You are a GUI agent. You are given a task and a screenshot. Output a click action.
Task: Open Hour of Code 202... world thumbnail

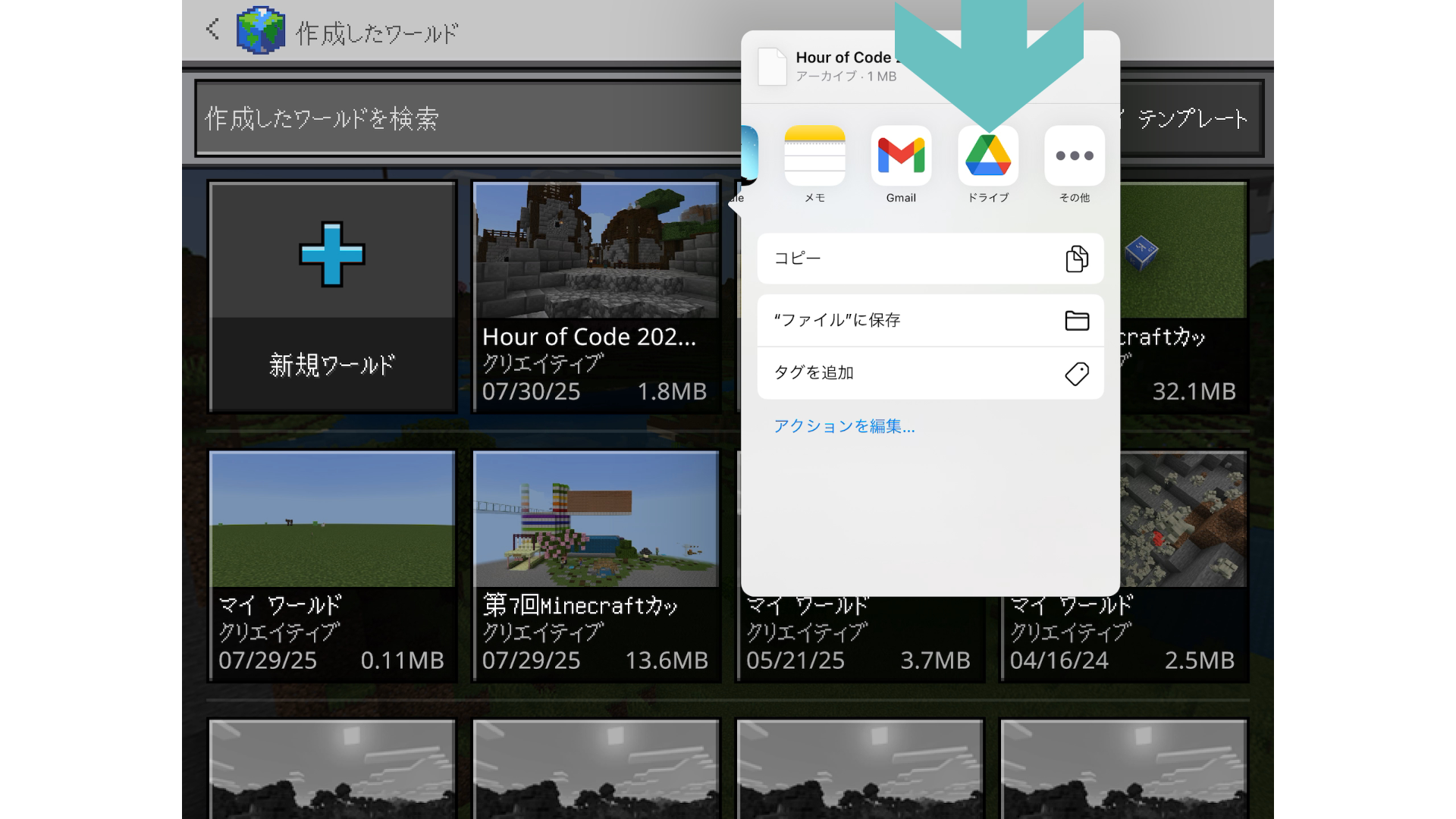click(x=596, y=251)
